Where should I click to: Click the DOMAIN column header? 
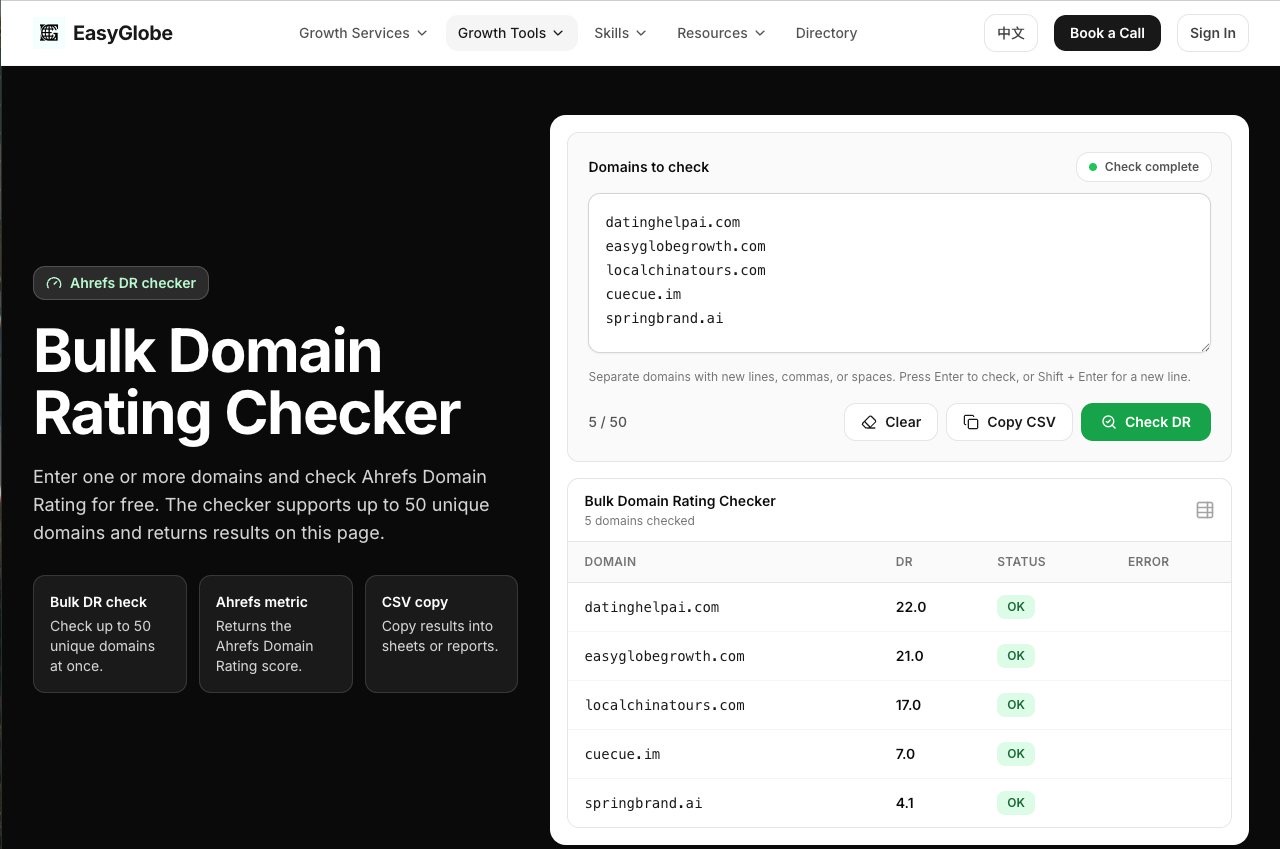(610, 562)
